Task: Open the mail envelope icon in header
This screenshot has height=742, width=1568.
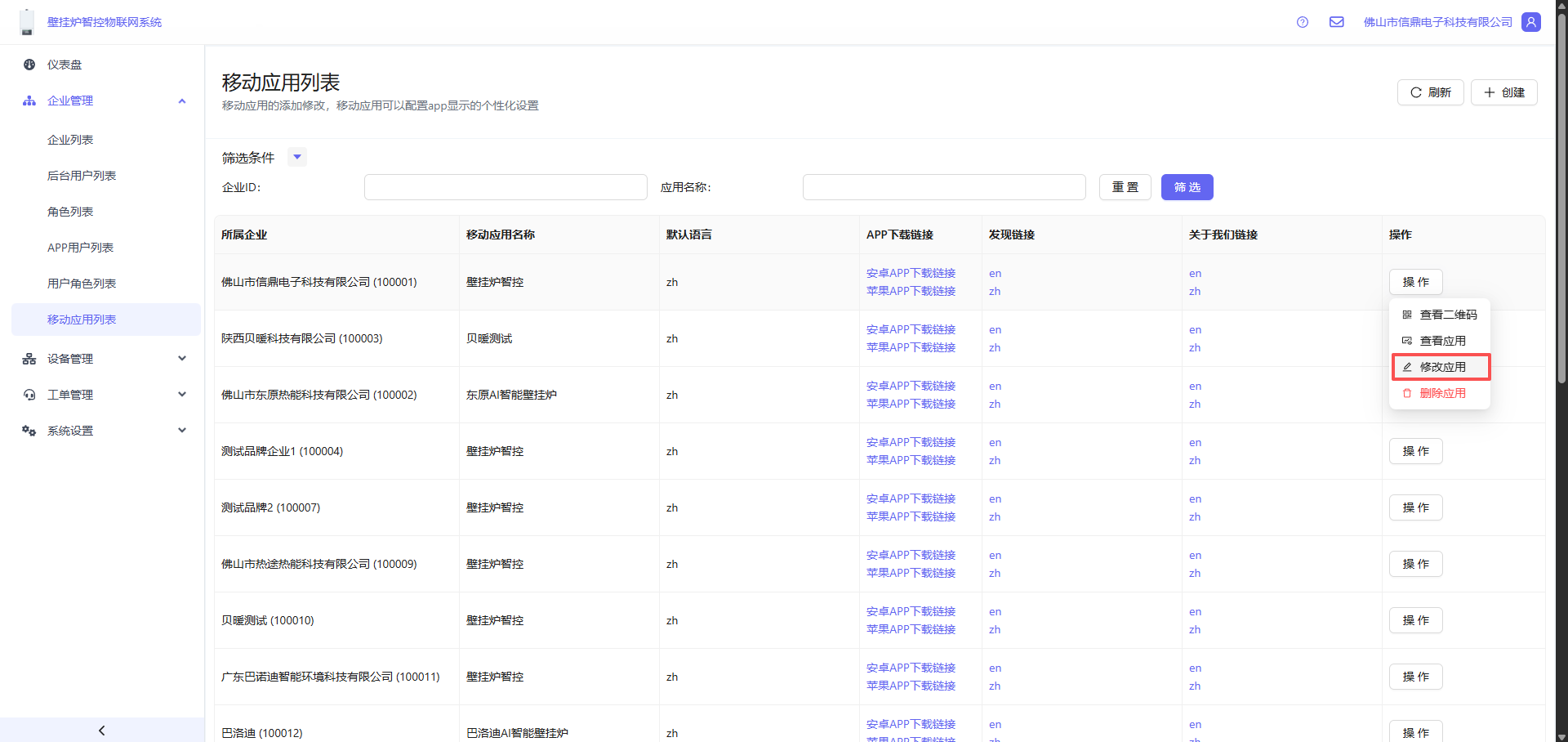Action: 1336,22
